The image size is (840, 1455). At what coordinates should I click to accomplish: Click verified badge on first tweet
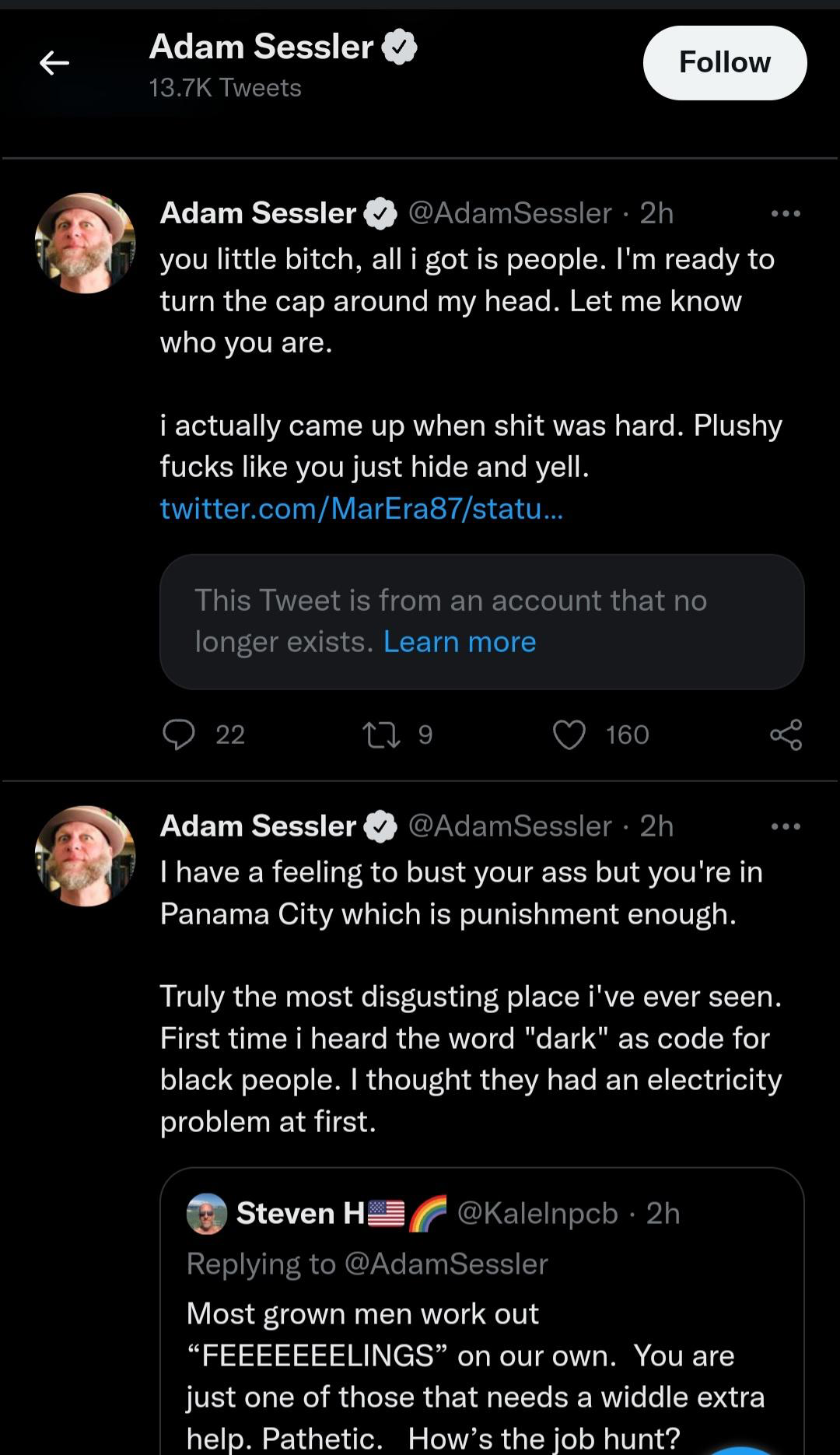(381, 214)
